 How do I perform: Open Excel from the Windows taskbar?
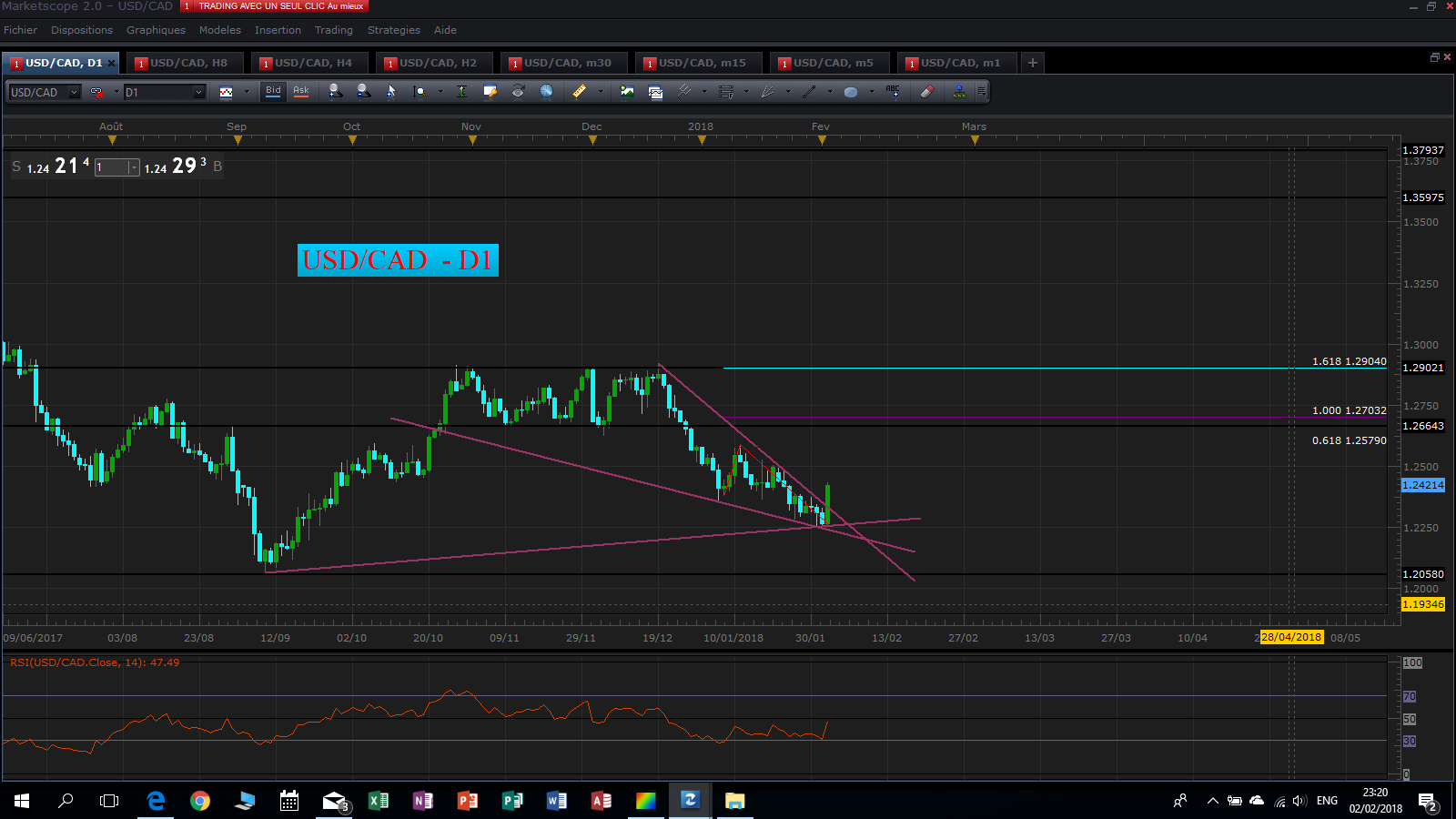point(379,801)
